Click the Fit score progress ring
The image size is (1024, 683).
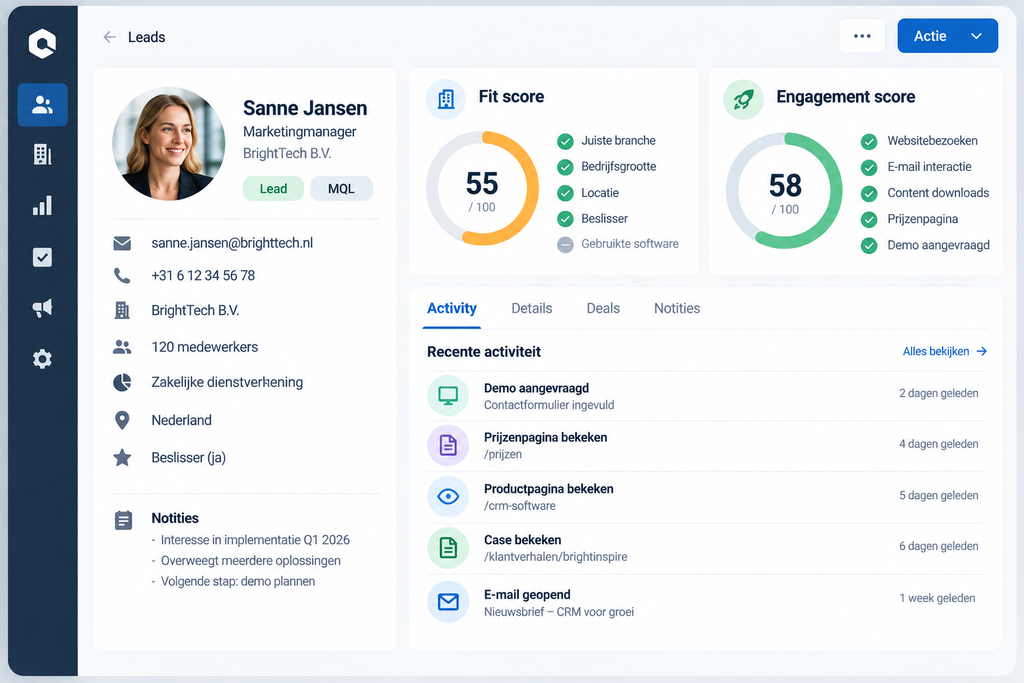click(482, 188)
